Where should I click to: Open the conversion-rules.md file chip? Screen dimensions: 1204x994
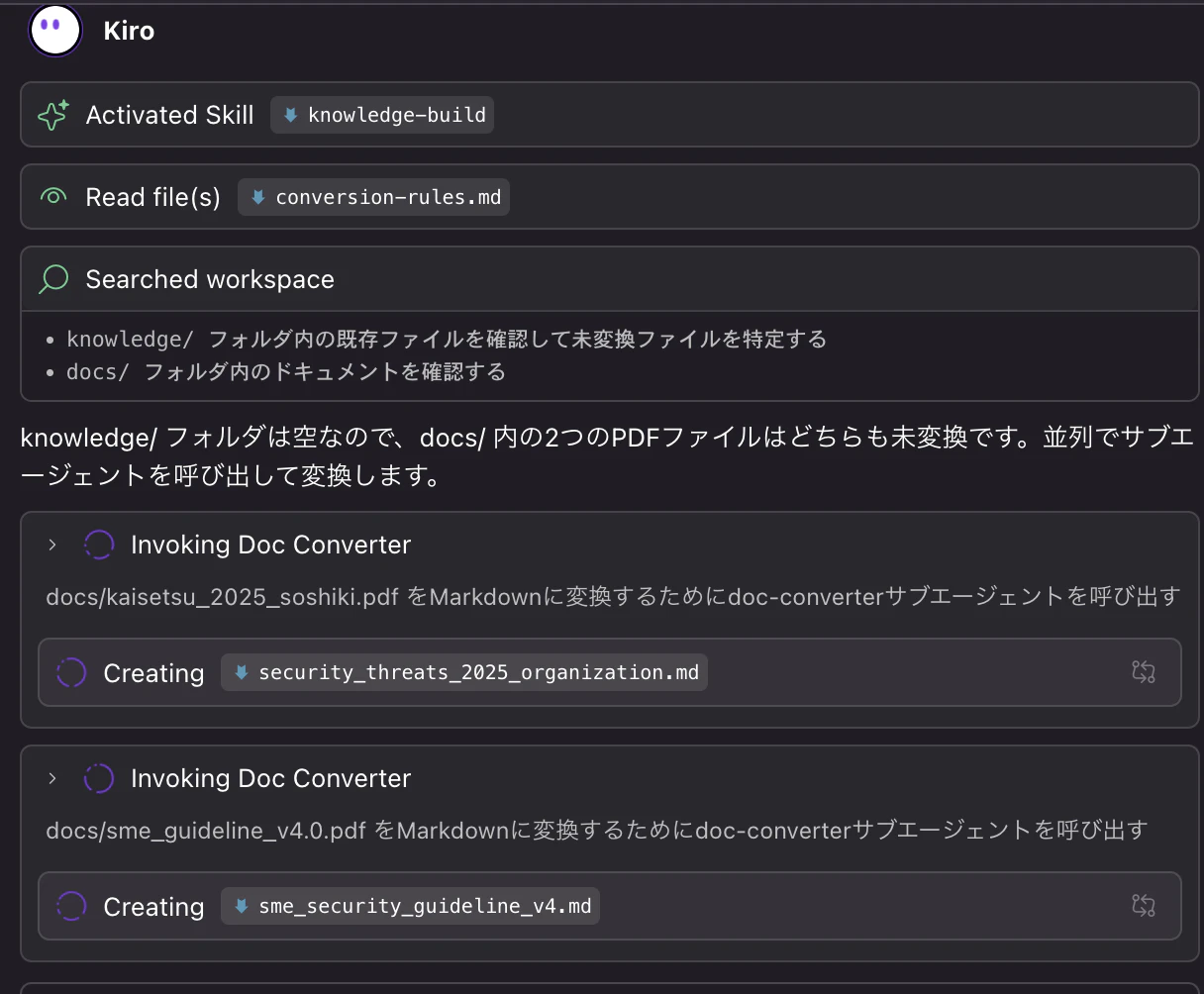374,197
